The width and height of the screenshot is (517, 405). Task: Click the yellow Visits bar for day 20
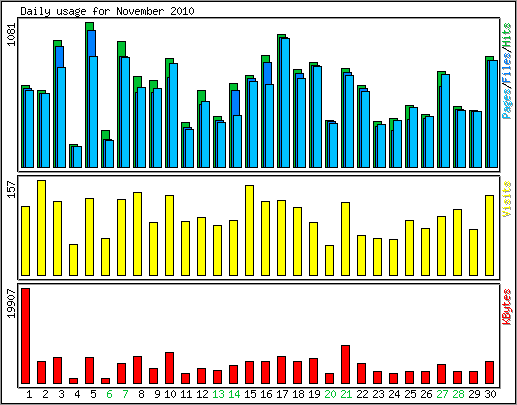(x=330, y=260)
